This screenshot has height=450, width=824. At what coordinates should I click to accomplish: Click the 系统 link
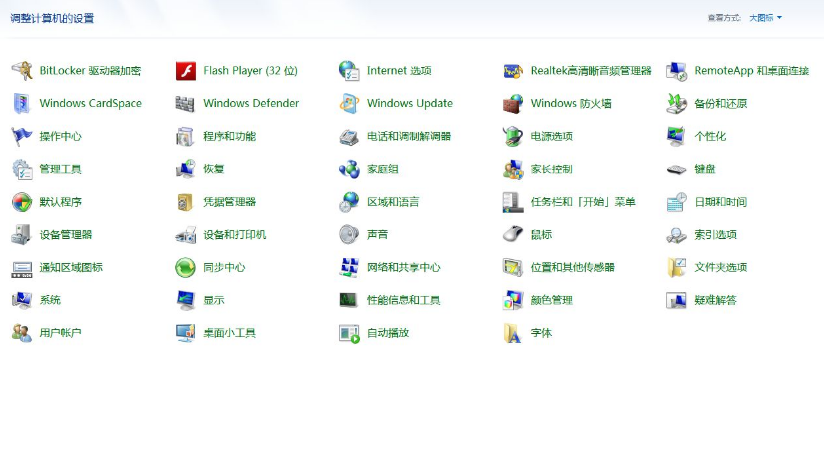tap(50, 300)
